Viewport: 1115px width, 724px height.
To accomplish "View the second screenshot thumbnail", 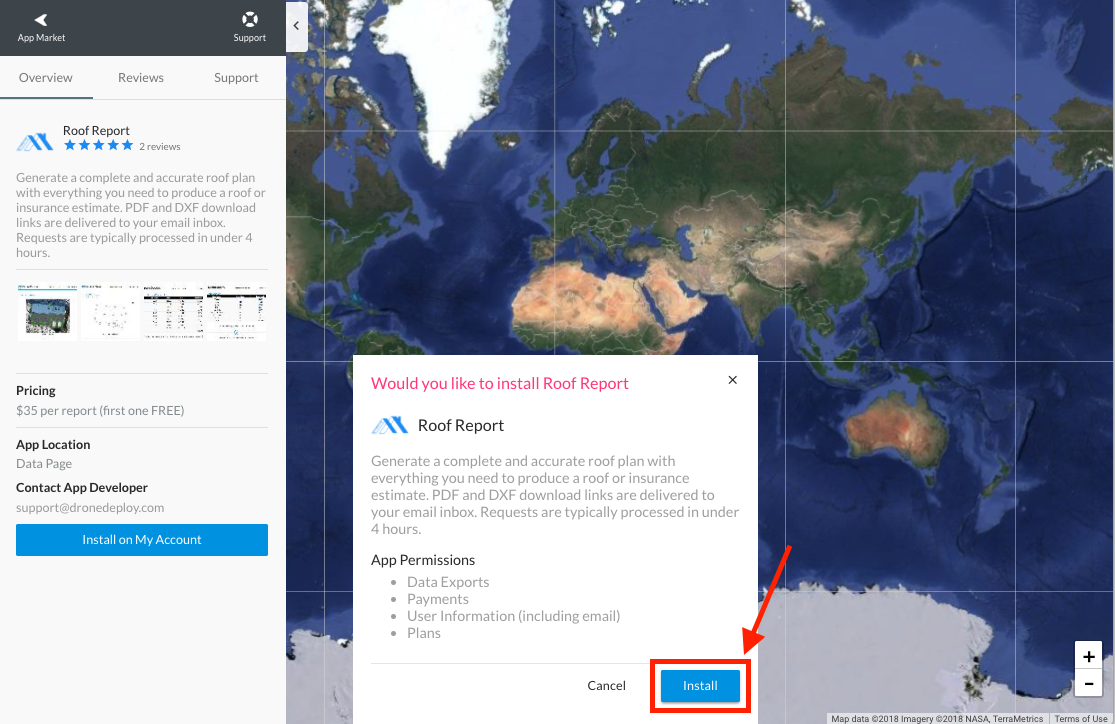I will [x=110, y=312].
